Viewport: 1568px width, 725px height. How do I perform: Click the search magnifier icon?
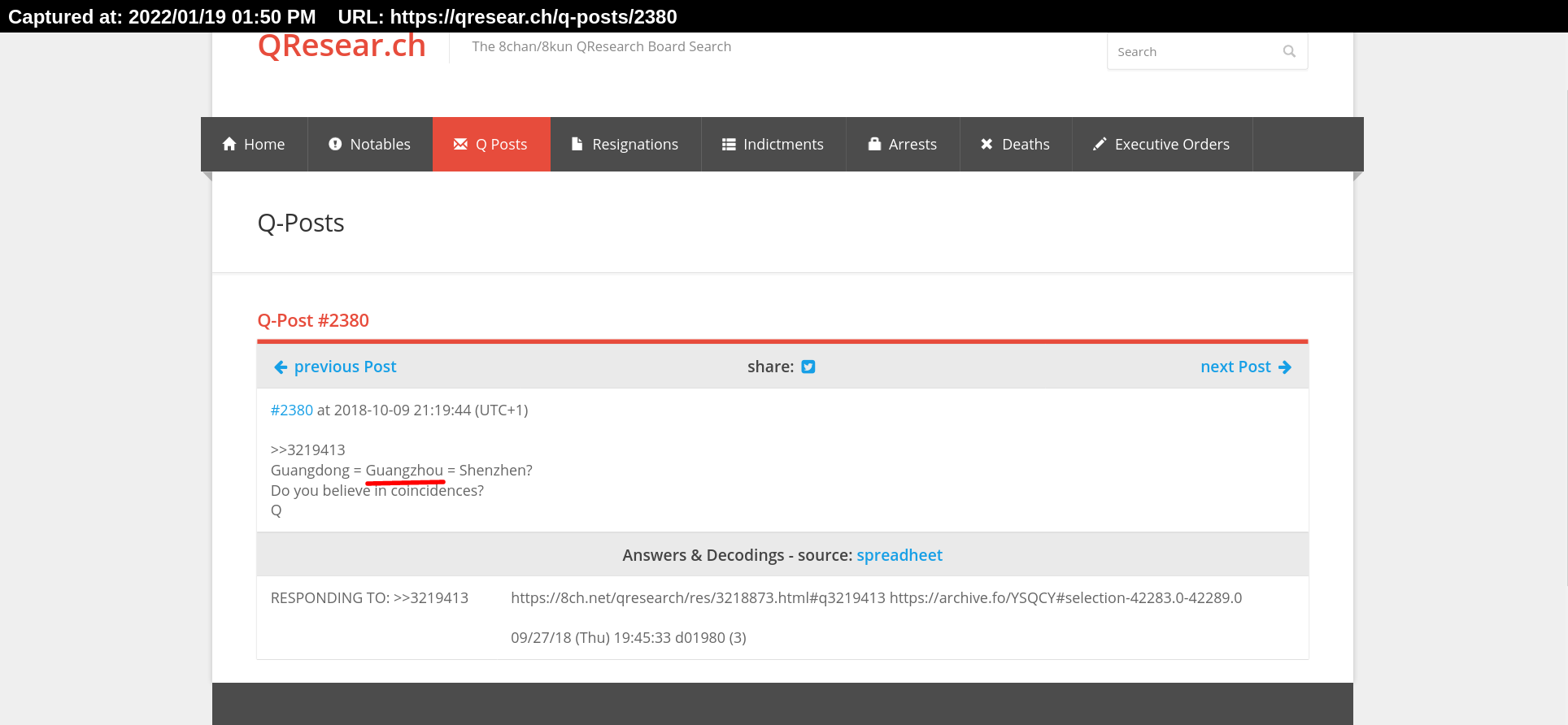[1289, 51]
